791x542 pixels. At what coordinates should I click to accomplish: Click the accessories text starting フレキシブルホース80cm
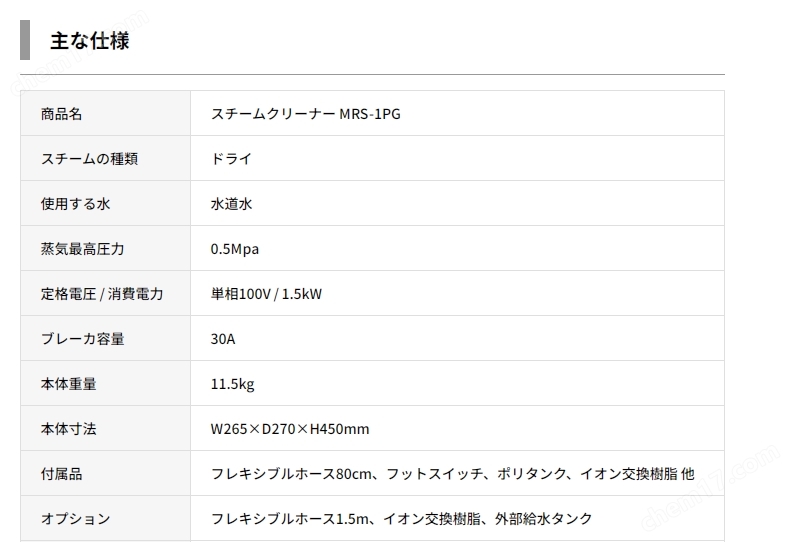[x=453, y=473]
